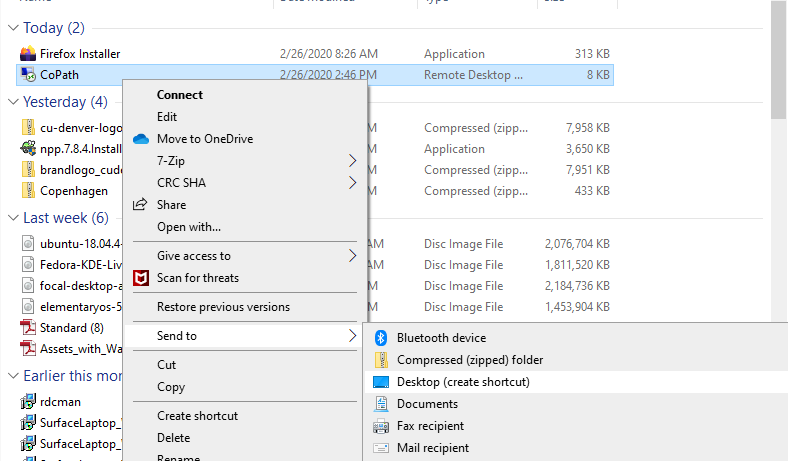Image resolution: width=788 pixels, height=461 pixels.
Task: Click the Standard (8) PDF icon
Action: 28,328
